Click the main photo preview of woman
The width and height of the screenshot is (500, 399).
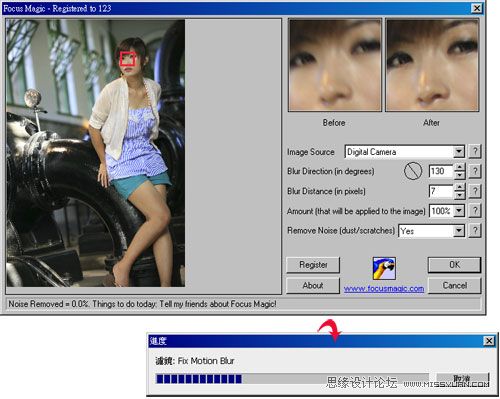[96, 153]
